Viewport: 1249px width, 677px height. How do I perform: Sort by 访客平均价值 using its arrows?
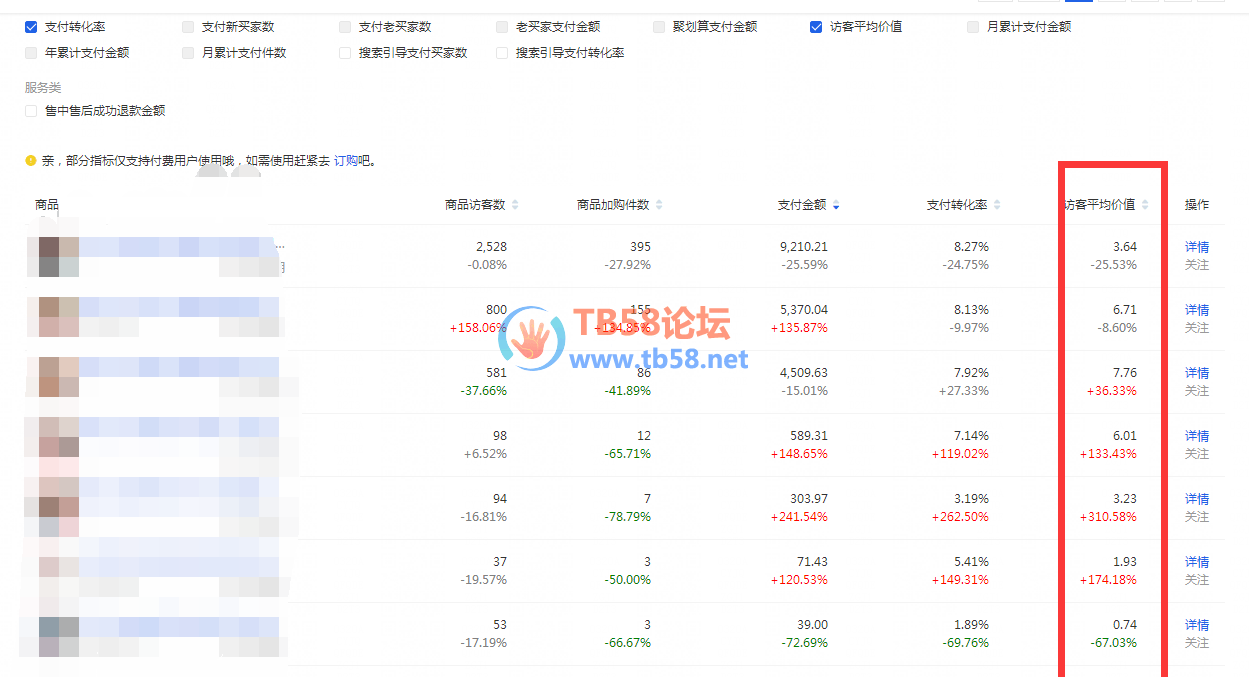[x=1145, y=205]
